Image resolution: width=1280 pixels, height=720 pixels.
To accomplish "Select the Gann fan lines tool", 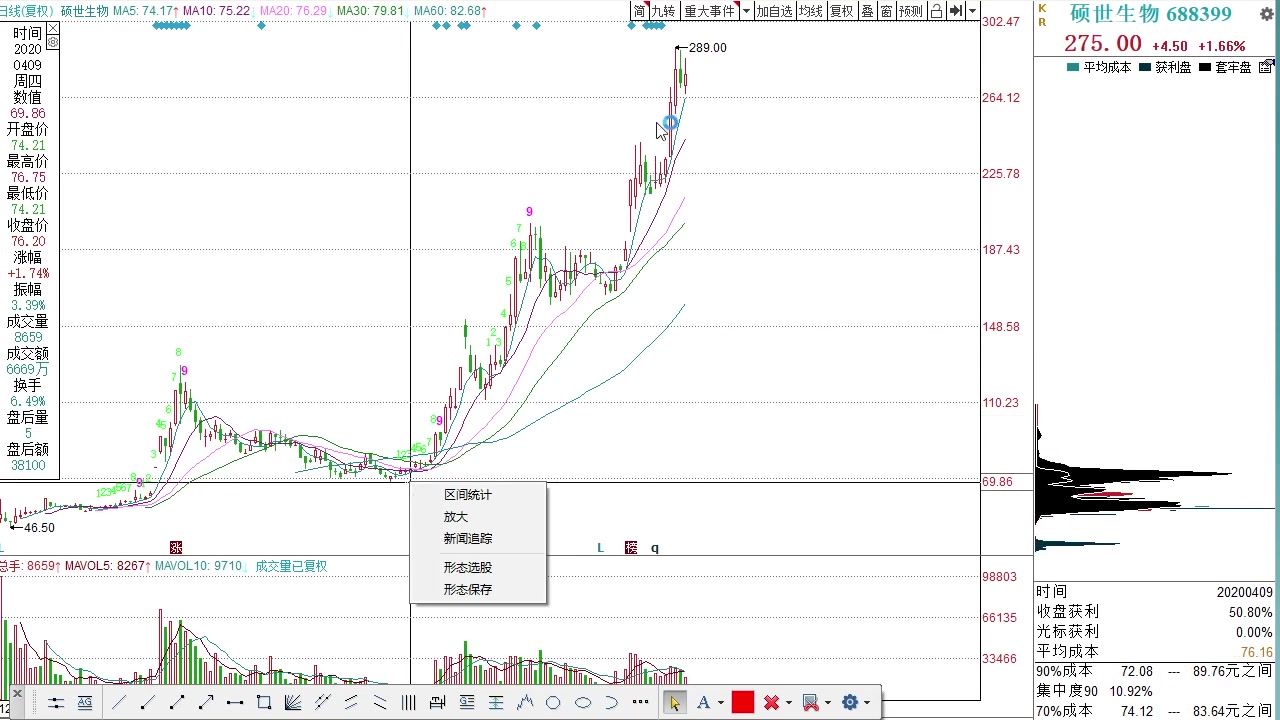I will point(293,703).
